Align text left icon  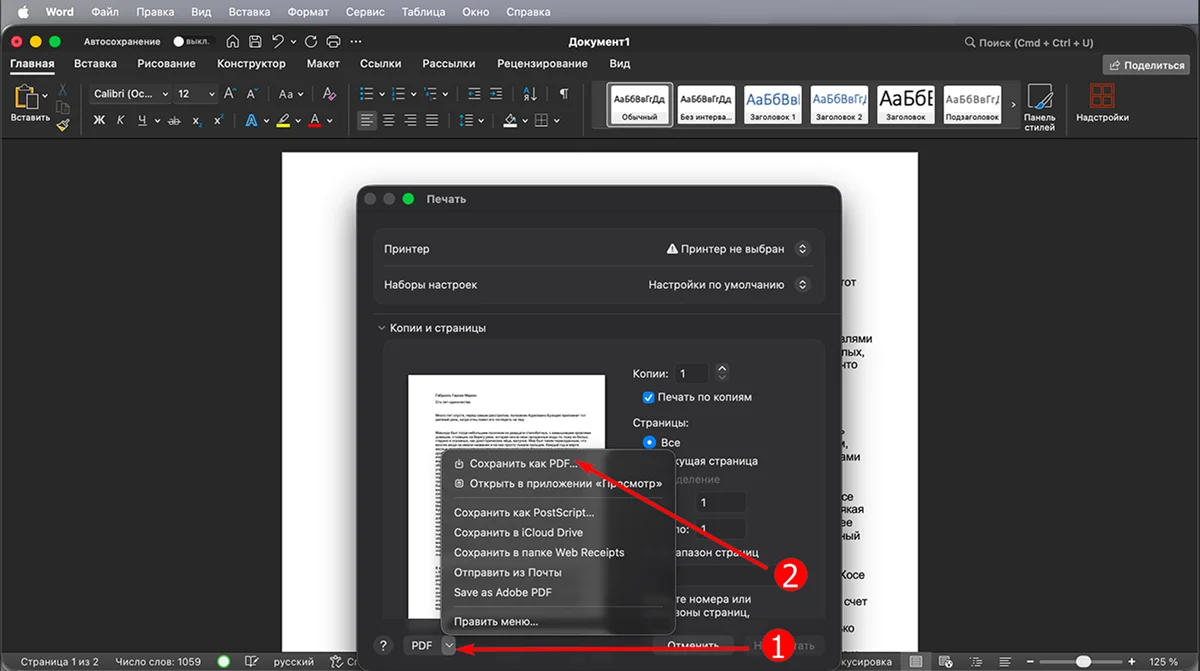pos(367,120)
